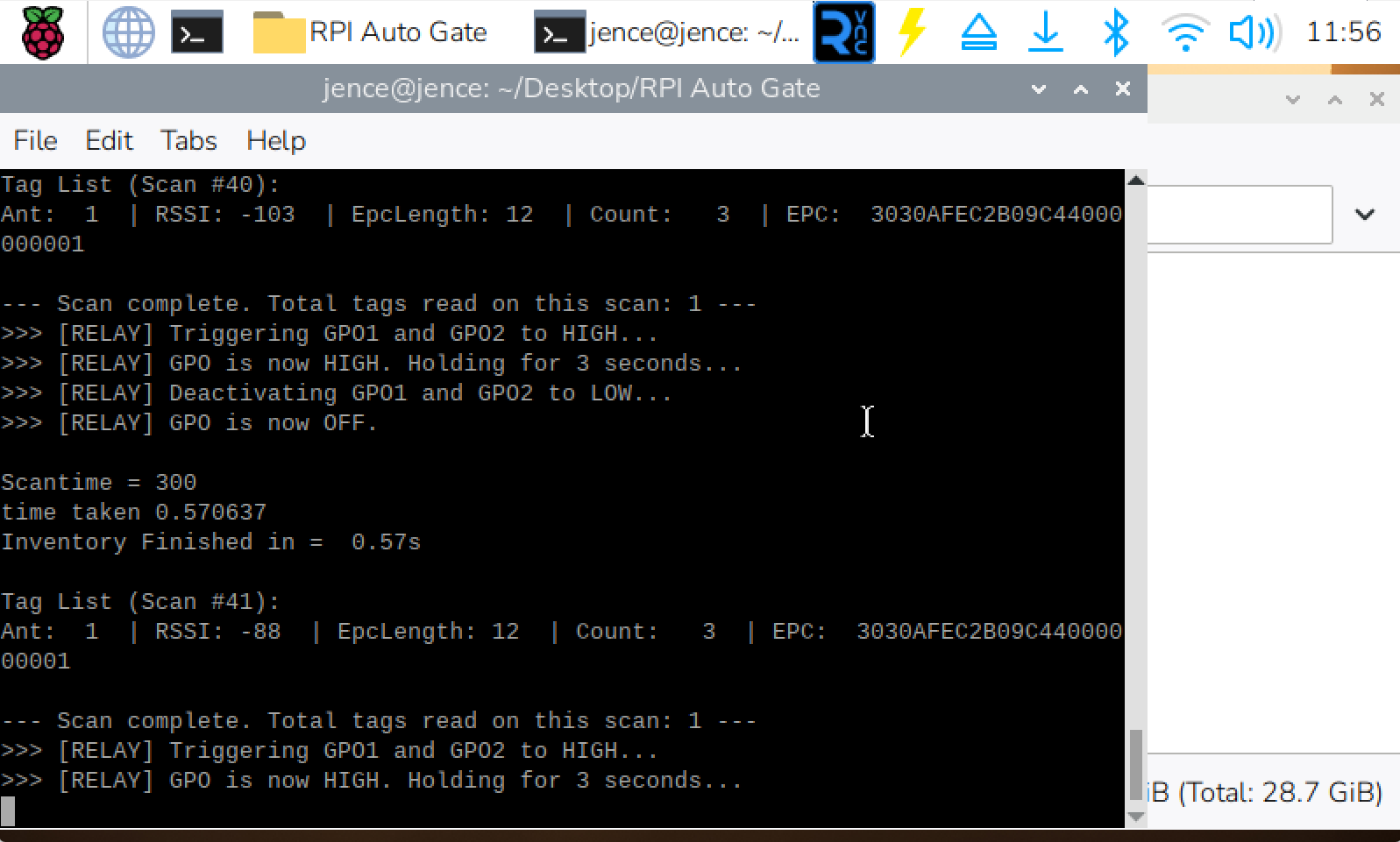Click the terminal scrollbar up arrow
The width and height of the screenshot is (1400, 842).
(x=1136, y=180)
